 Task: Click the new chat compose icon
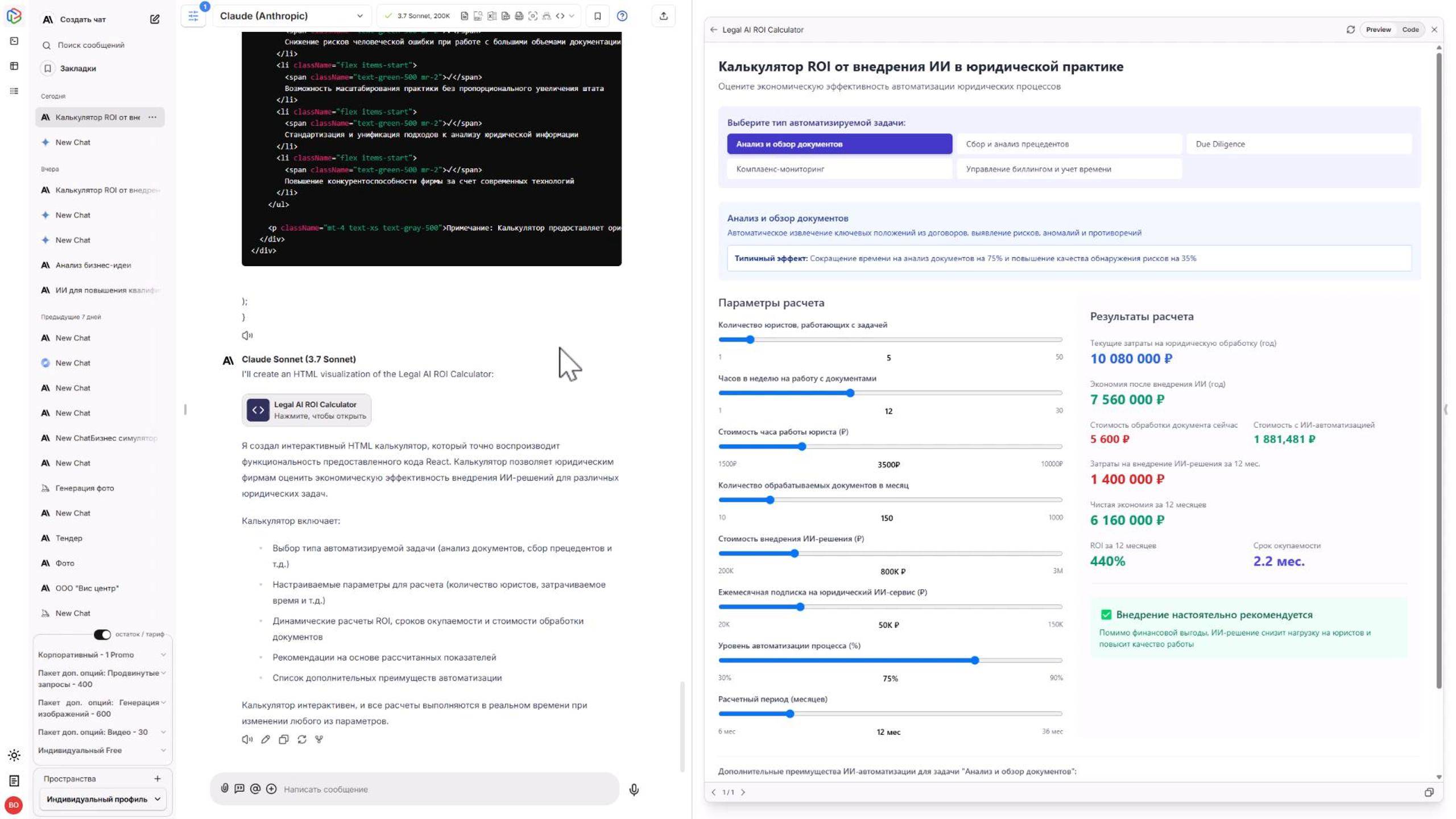tap(155, 19)
